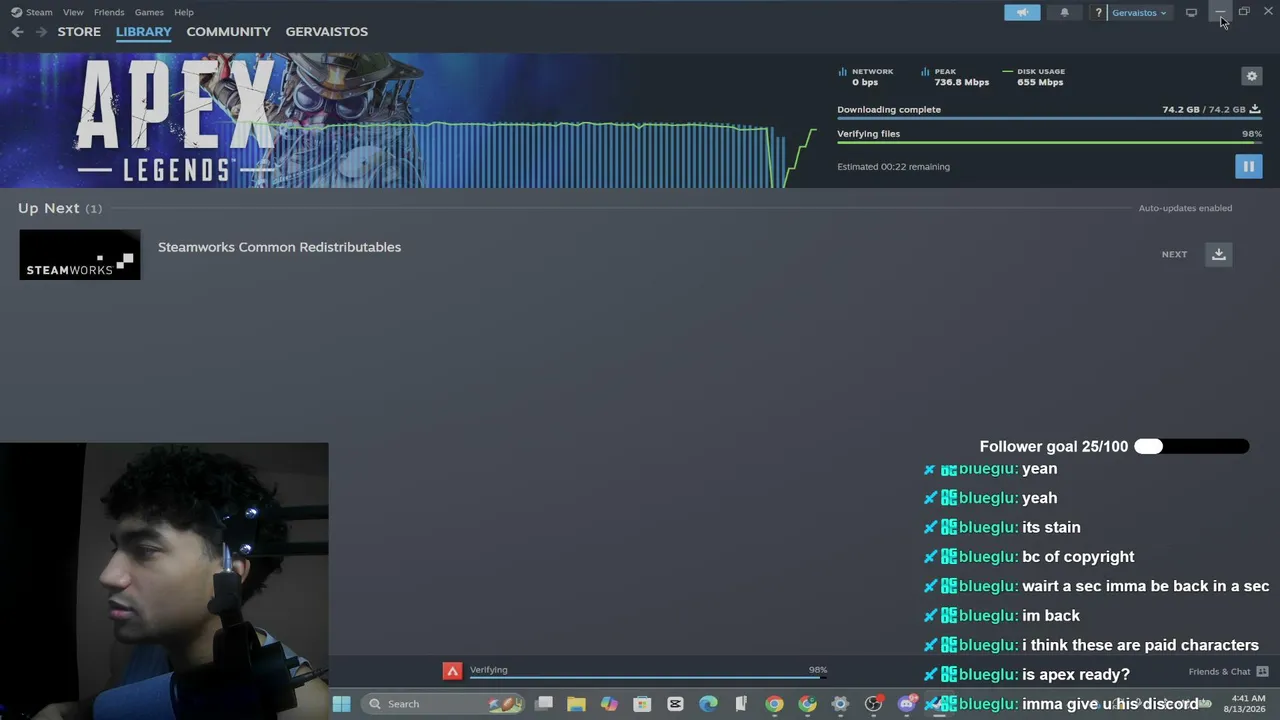This screenshot has width=1280, height=720.
Task: Click the Verifying files progress bar
Action: (1049, 142)
